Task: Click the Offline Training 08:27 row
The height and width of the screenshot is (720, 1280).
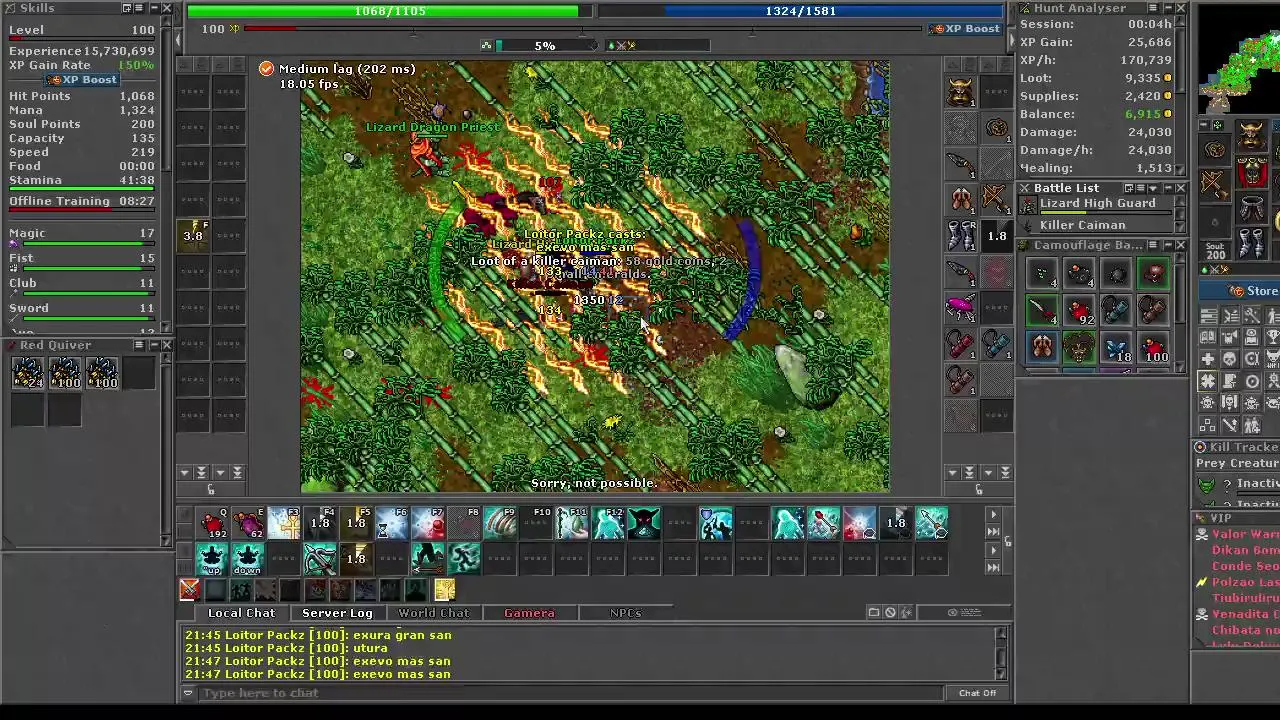Action: (82, 201)
